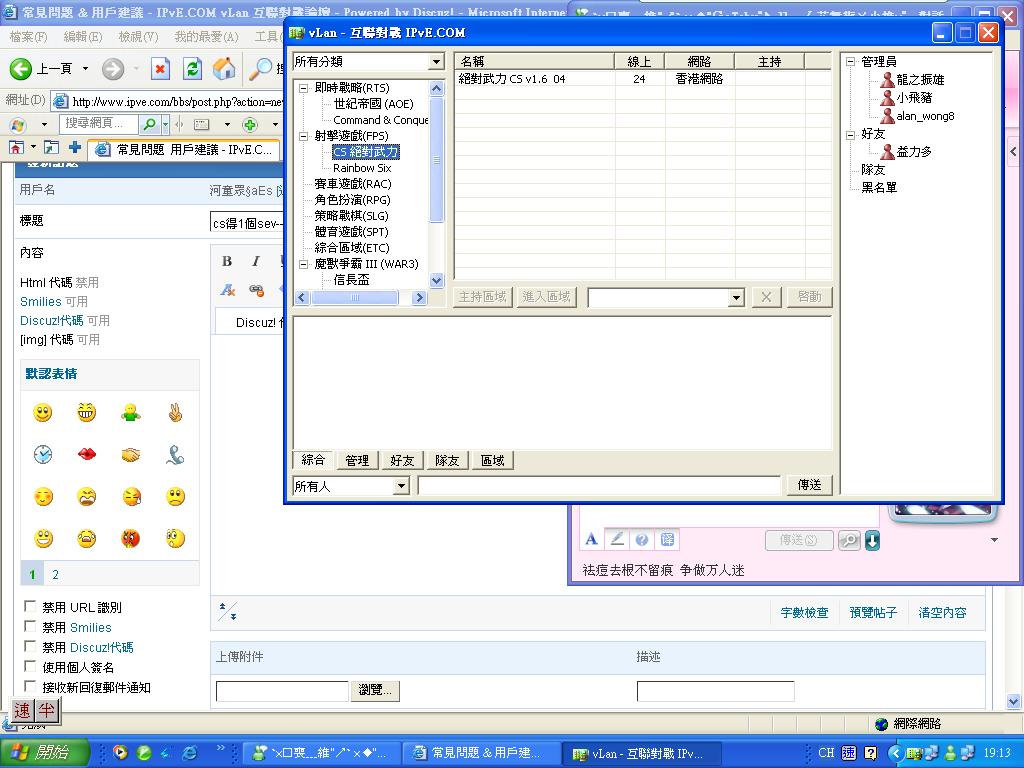Sort rooms by 線上 column header
Image resolution: width=1024 pixels, height=768 pixels.
[x=639, y=61]
